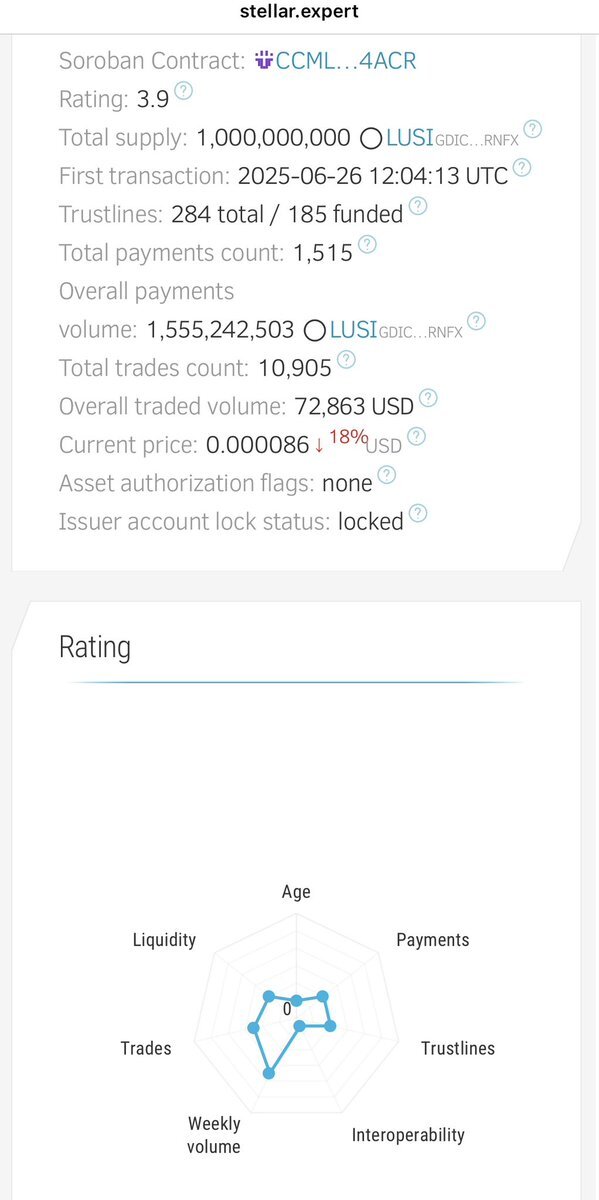Open the help icon beside Rating 3.9
599x1200 pixels.
(184, 91)
